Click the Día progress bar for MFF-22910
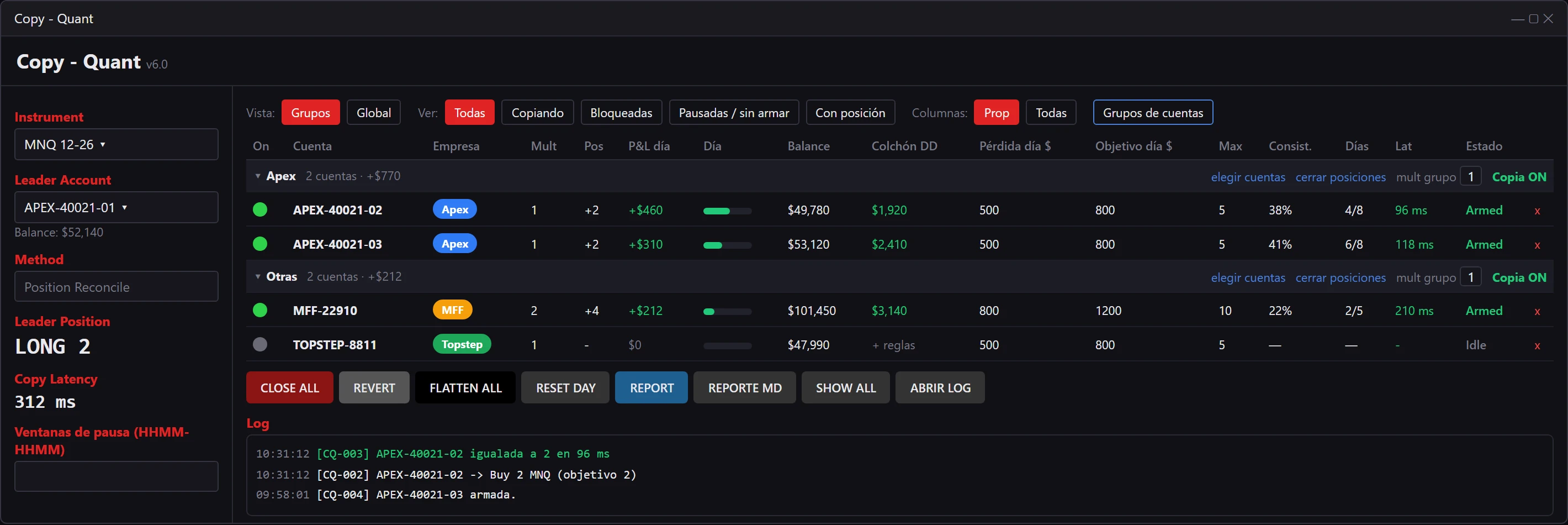The width and height of the screenshot is (1568, 525). click(x=727, y=311)
